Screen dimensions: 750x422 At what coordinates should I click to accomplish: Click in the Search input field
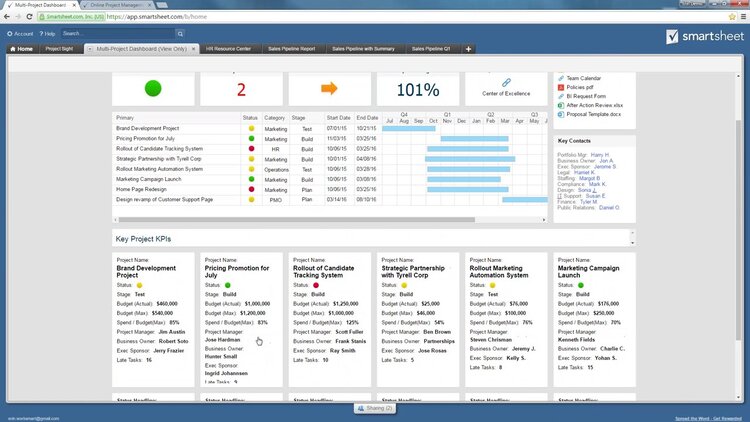click(x=118, y=33)
